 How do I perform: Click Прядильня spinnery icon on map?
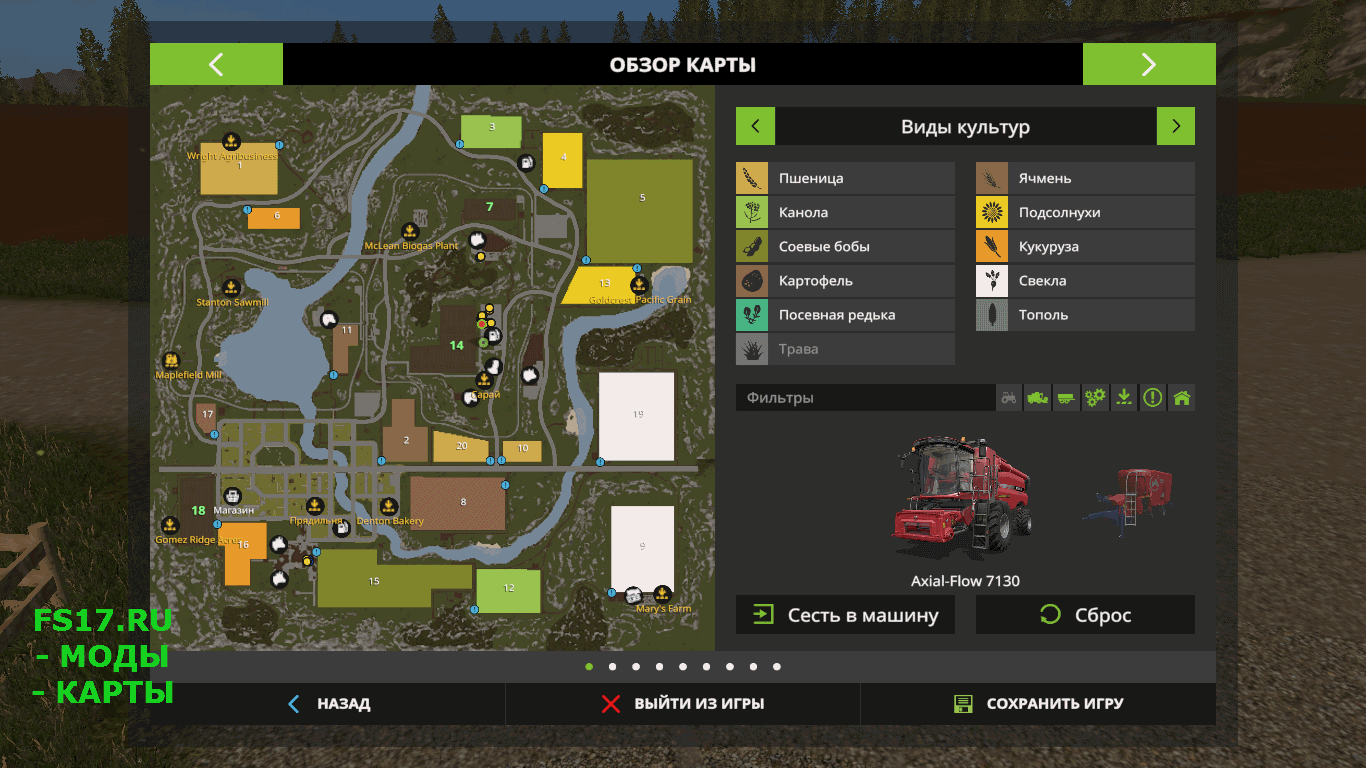tap(313, 505)
